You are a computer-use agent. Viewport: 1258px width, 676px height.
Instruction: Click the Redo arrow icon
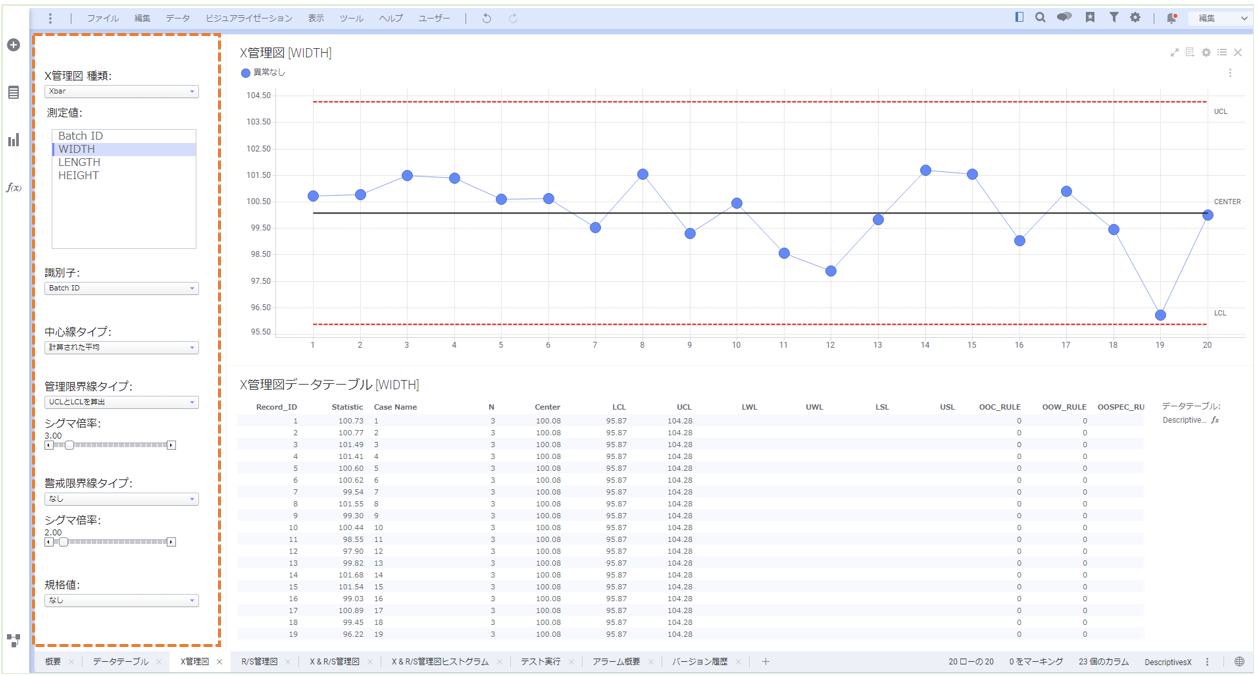point(513,18)
